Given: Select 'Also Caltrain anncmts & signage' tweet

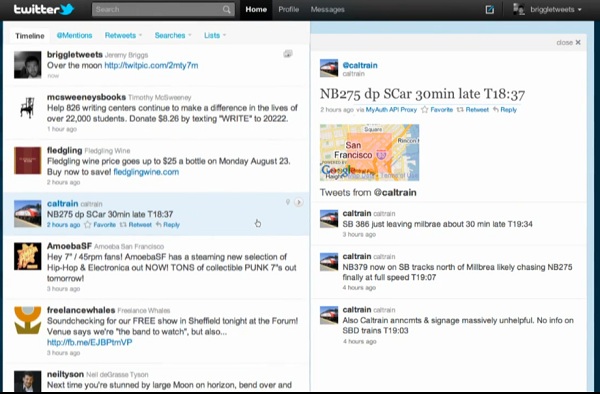Looking at the screenshot, I should 449,325.
